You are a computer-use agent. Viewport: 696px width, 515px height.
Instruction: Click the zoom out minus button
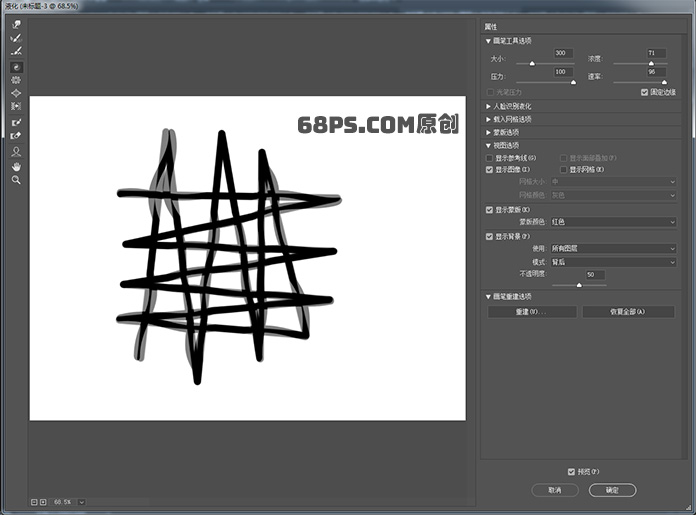coord(34,502)
